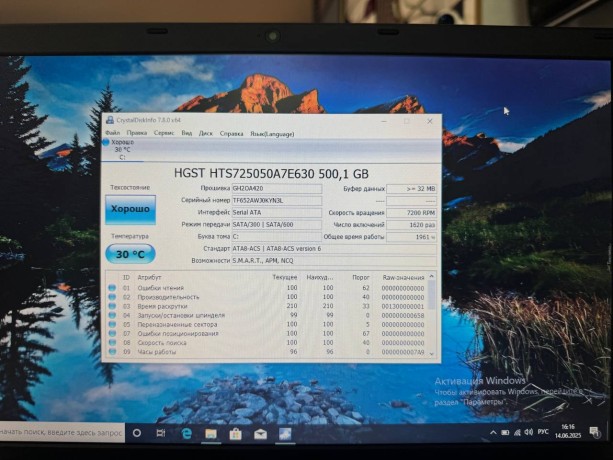This screenshot has height=460, width=613.
Task: Click the status icon for Скорость поиска row
Action: pyautogui.click(x=112, y=343)
